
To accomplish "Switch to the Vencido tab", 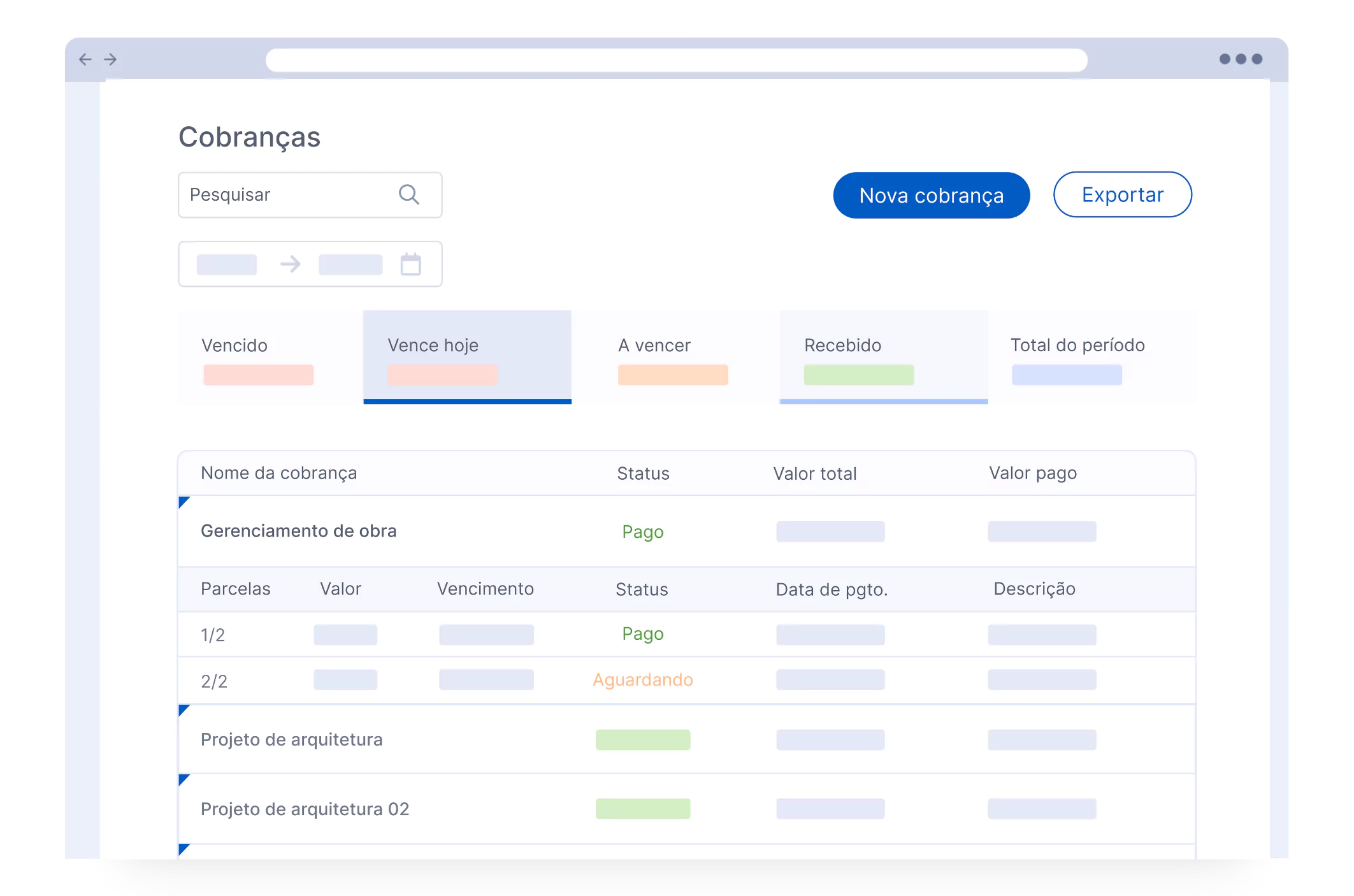I will point(271,357).
